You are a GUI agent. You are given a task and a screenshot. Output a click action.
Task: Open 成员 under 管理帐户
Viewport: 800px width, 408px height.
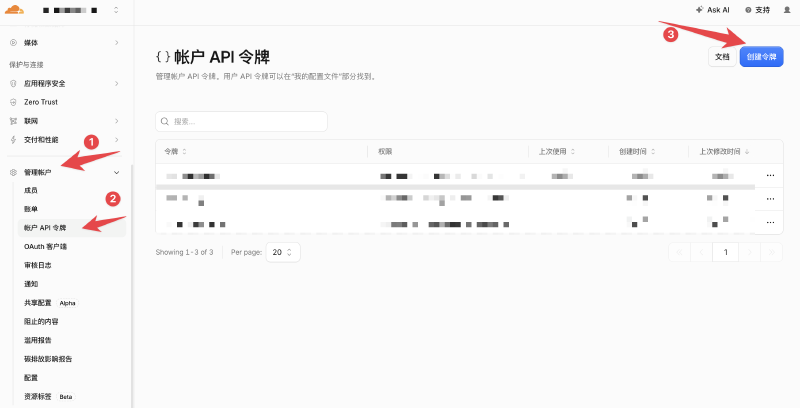pyautogui.click(x=31, y=190)
